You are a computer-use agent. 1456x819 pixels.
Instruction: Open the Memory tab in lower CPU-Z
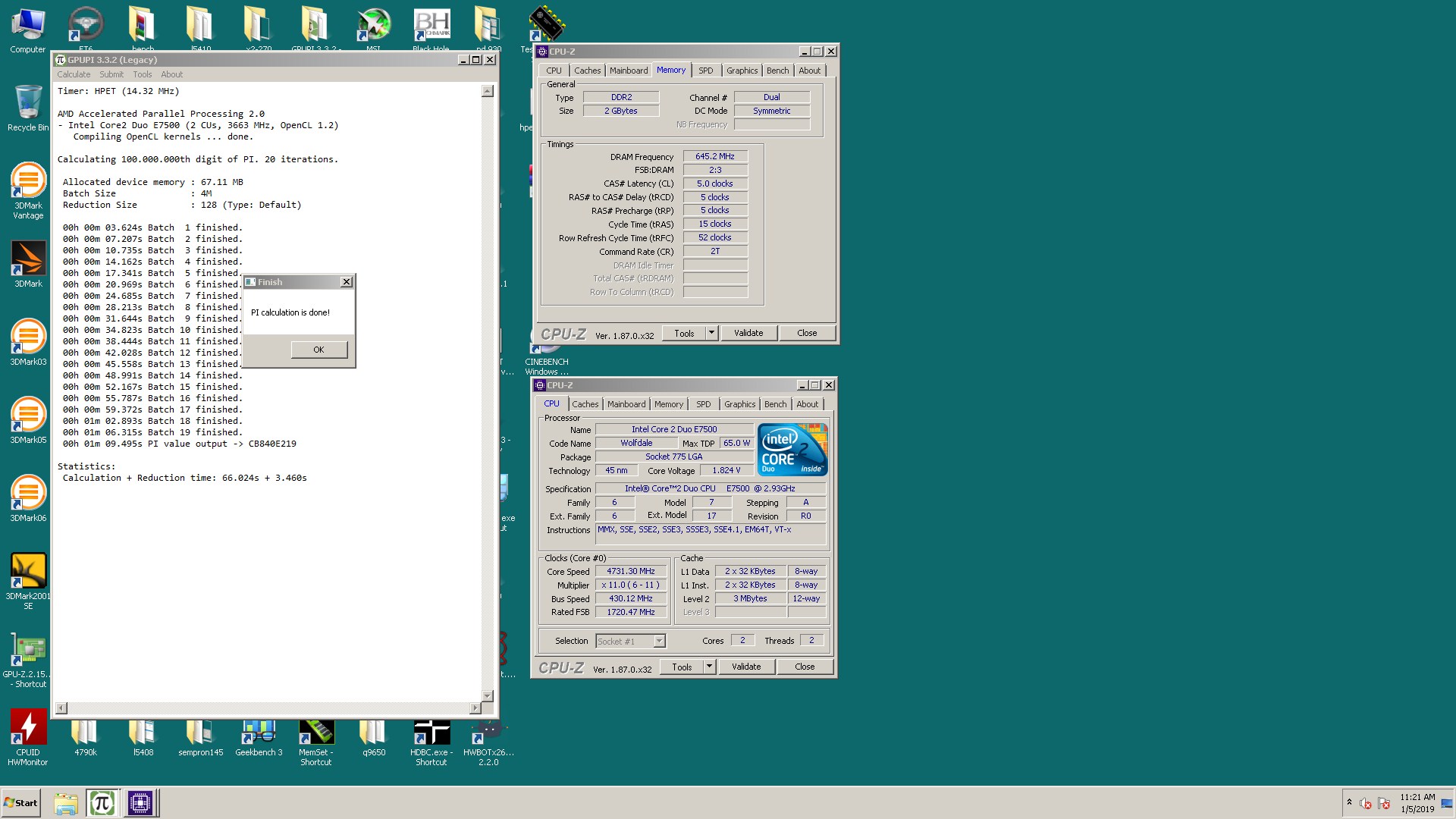coord(669,404)
